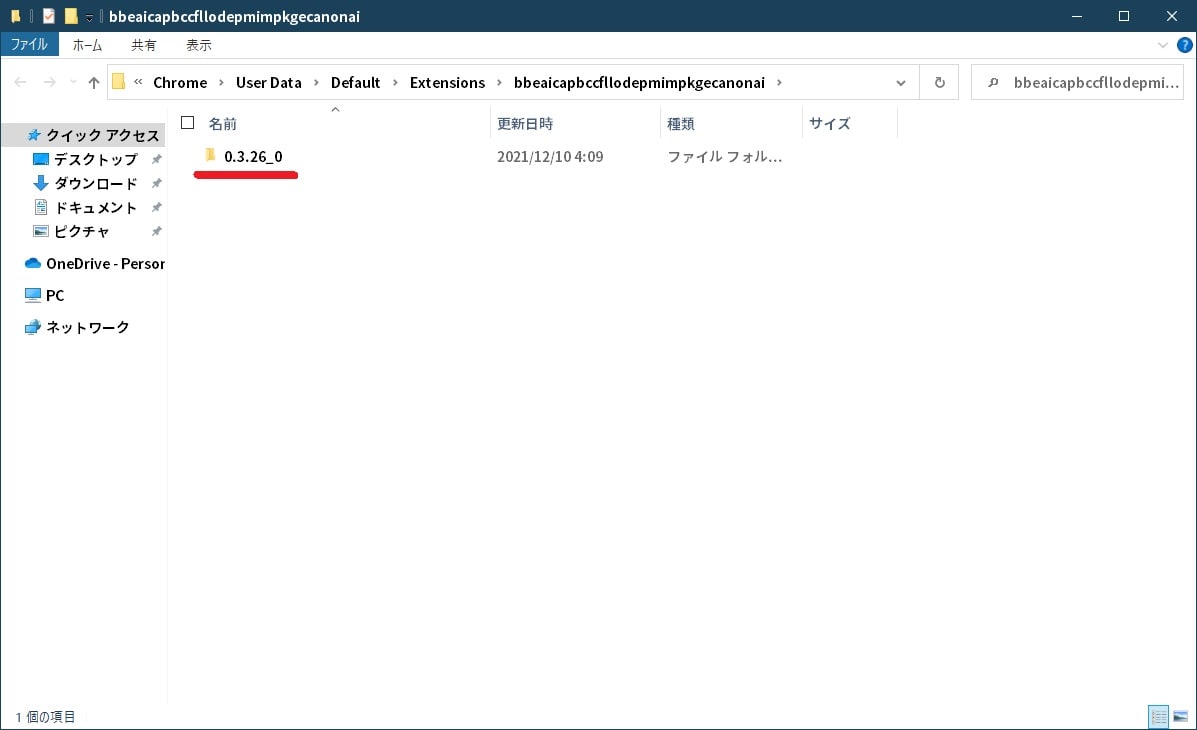Open OneDrive - Personal in navigation pane
Image resolution: width=1197 pixels, height=730 pixels.
pos(95,263)
